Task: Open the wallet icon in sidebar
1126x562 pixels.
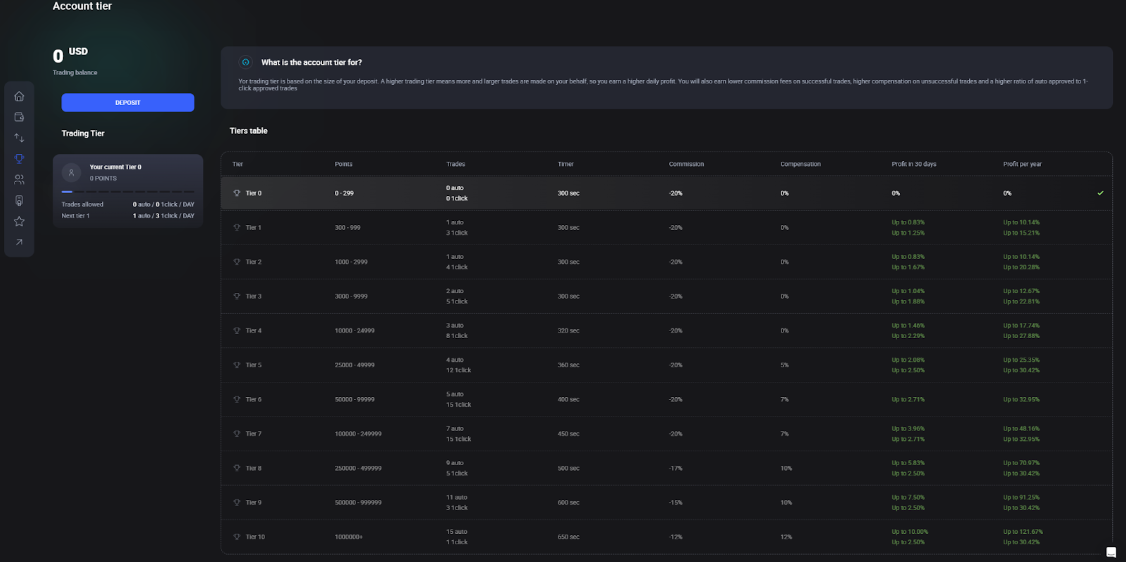Action: pyautogui.click(x=19, y=117)
